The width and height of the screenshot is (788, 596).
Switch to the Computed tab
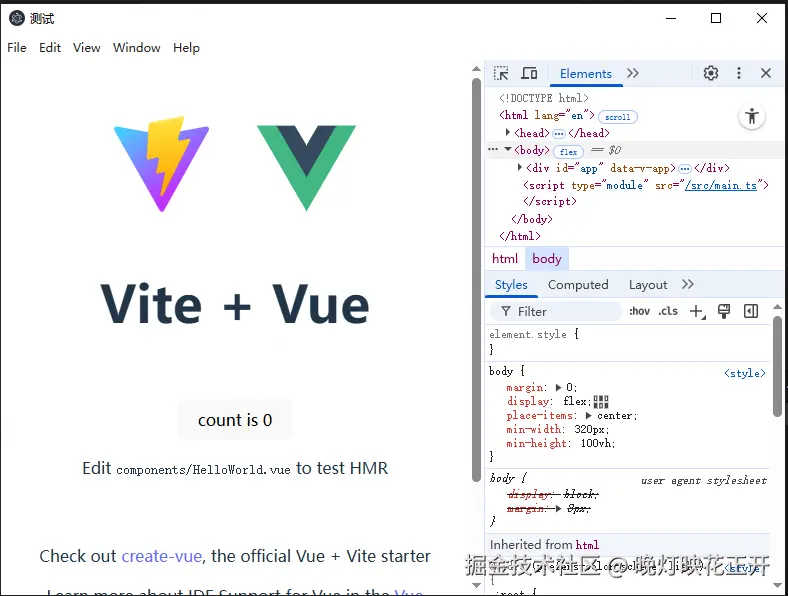[x=578, y=285]
